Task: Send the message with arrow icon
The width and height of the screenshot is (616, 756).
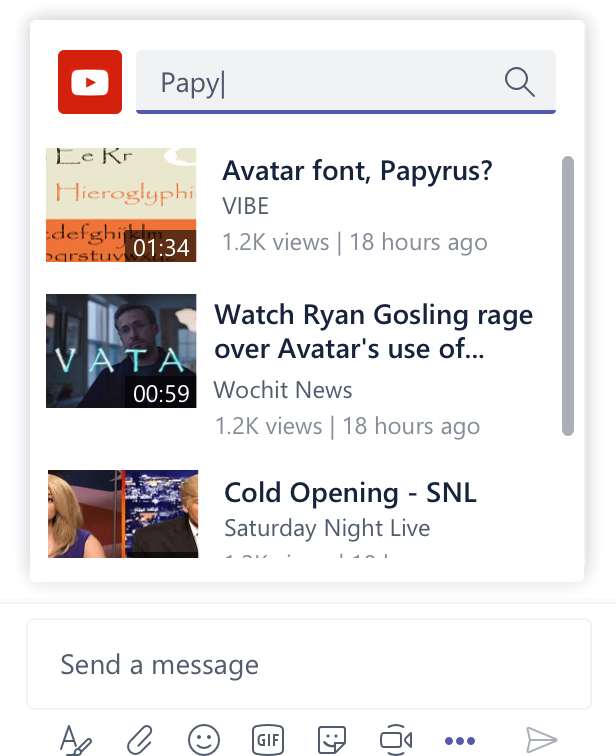Action: click(x=541, y=740)
